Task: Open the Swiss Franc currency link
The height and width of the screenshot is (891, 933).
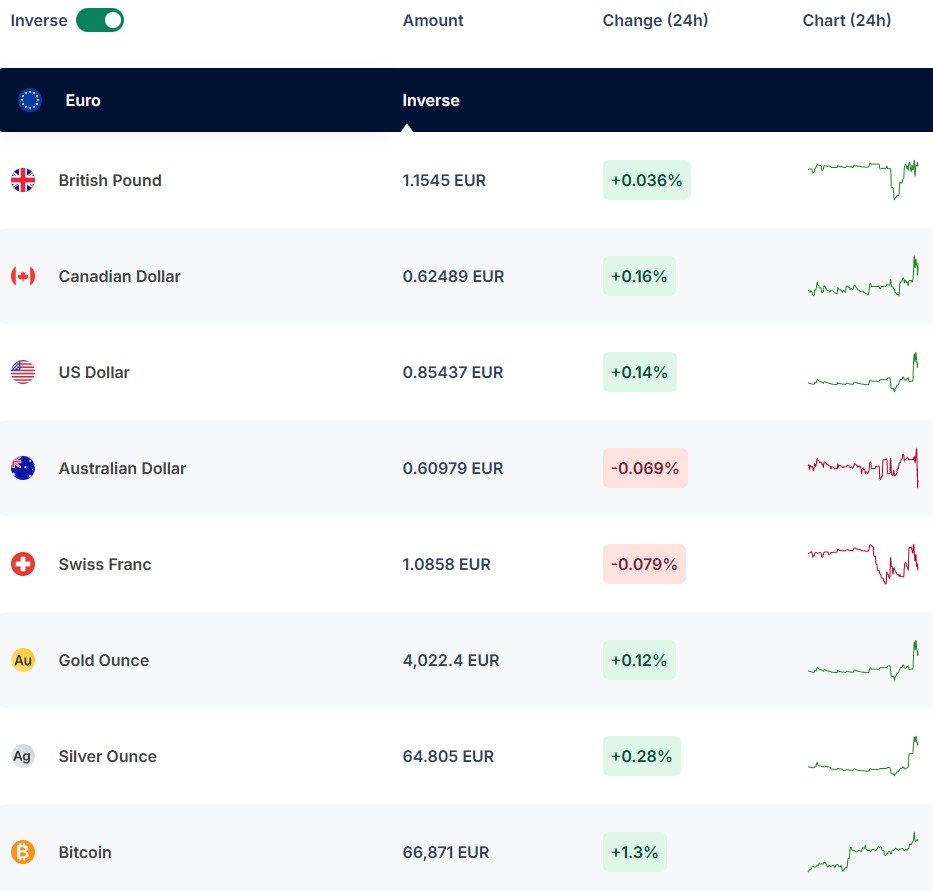Action: (105, 564)
